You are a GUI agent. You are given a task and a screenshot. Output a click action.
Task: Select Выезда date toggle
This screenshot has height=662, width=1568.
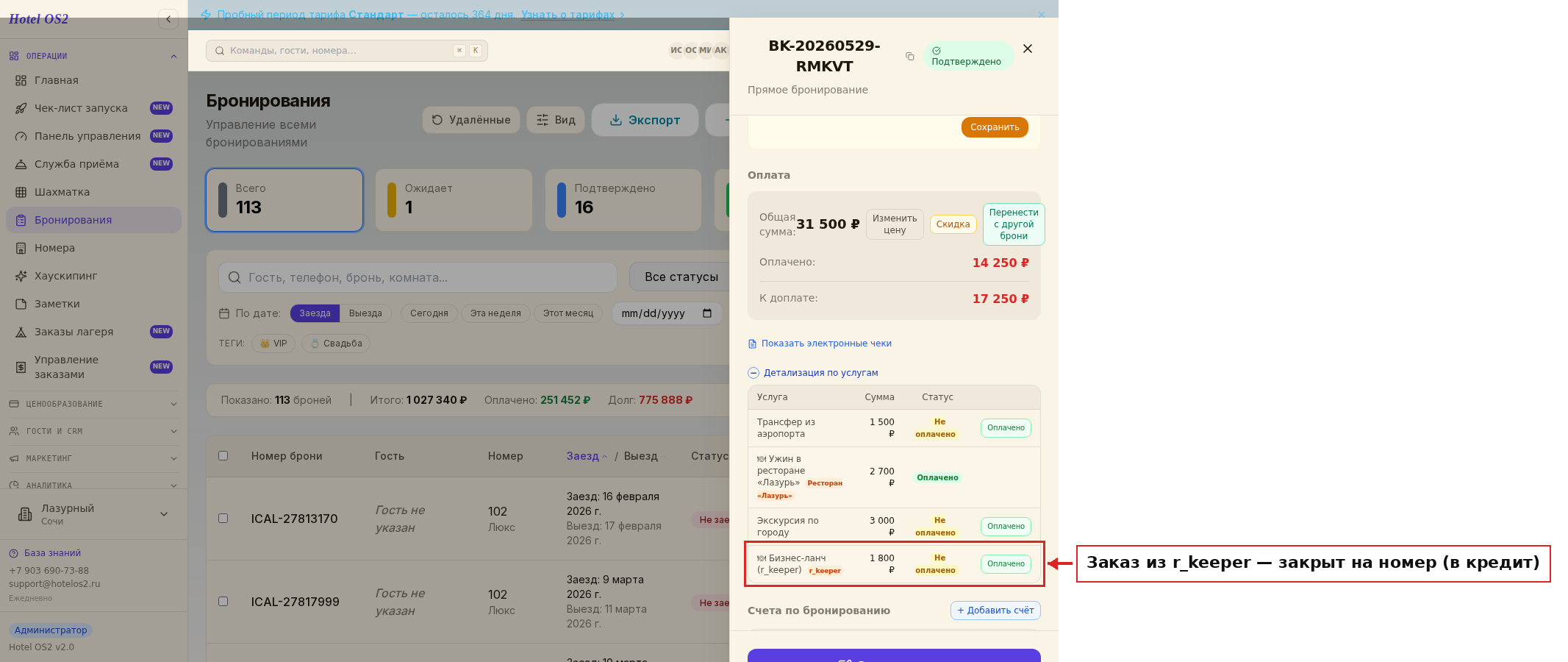[365, 313]
